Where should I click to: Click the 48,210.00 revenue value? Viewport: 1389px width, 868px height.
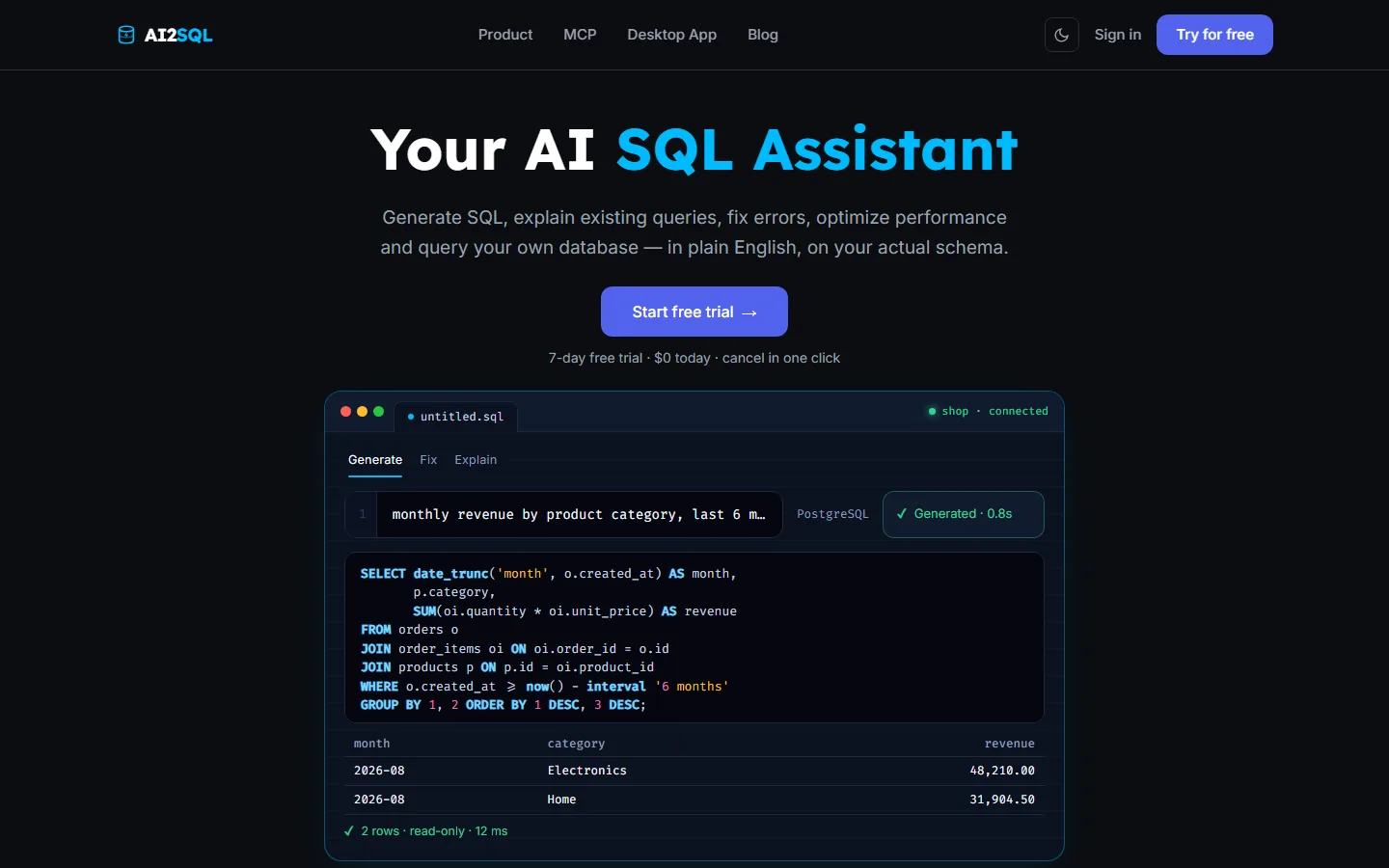pos(1002,771)
